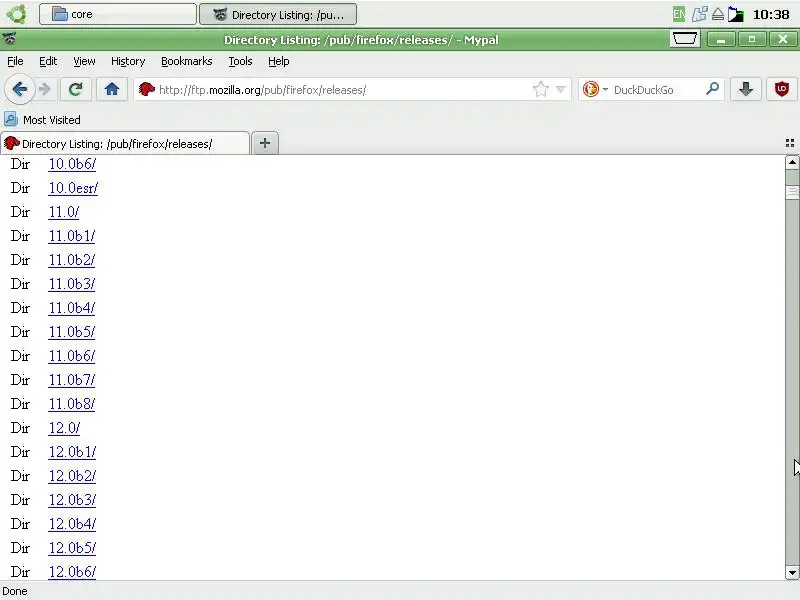The height and width of the screenshot is (600, 800).
Task: Select the Directory Listing browser tab
Action: click(125, 143)
